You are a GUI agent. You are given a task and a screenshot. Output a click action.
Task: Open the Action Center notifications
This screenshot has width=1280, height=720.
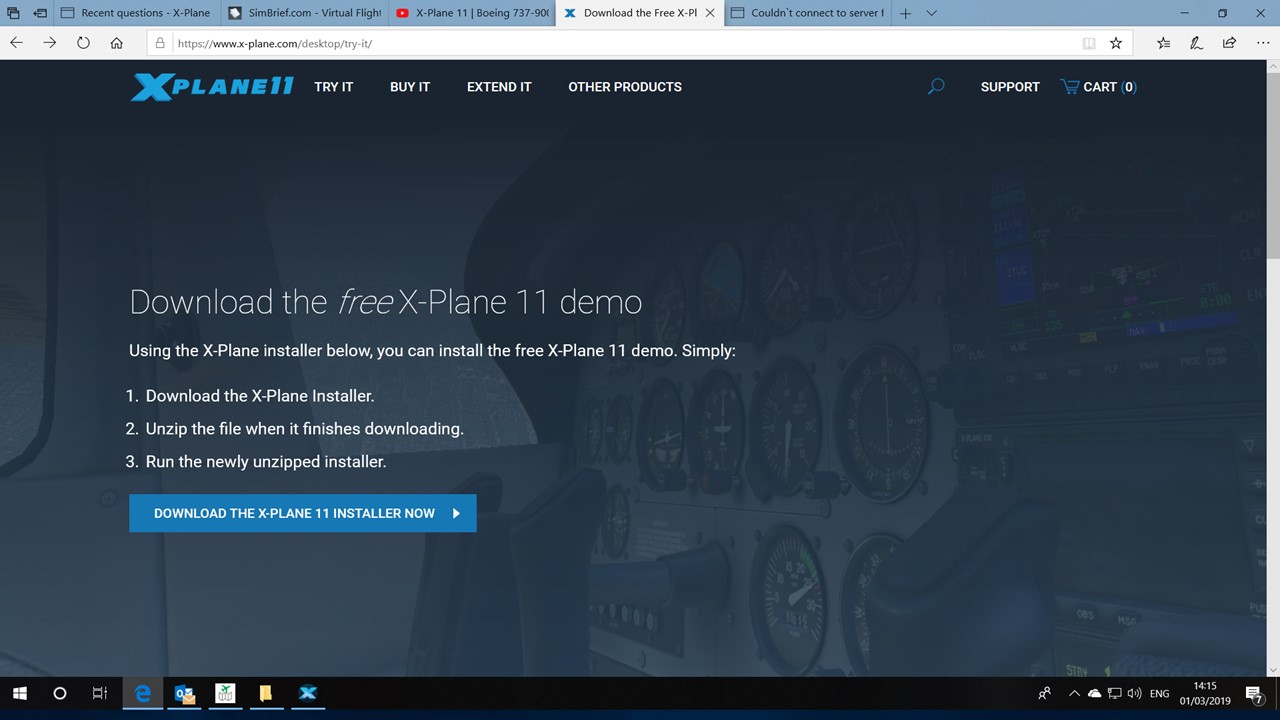click(1254, 693)
